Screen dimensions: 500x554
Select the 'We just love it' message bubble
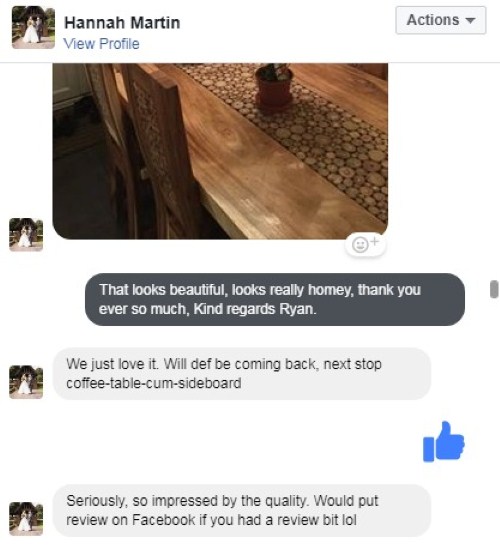(x=242, y=374)
